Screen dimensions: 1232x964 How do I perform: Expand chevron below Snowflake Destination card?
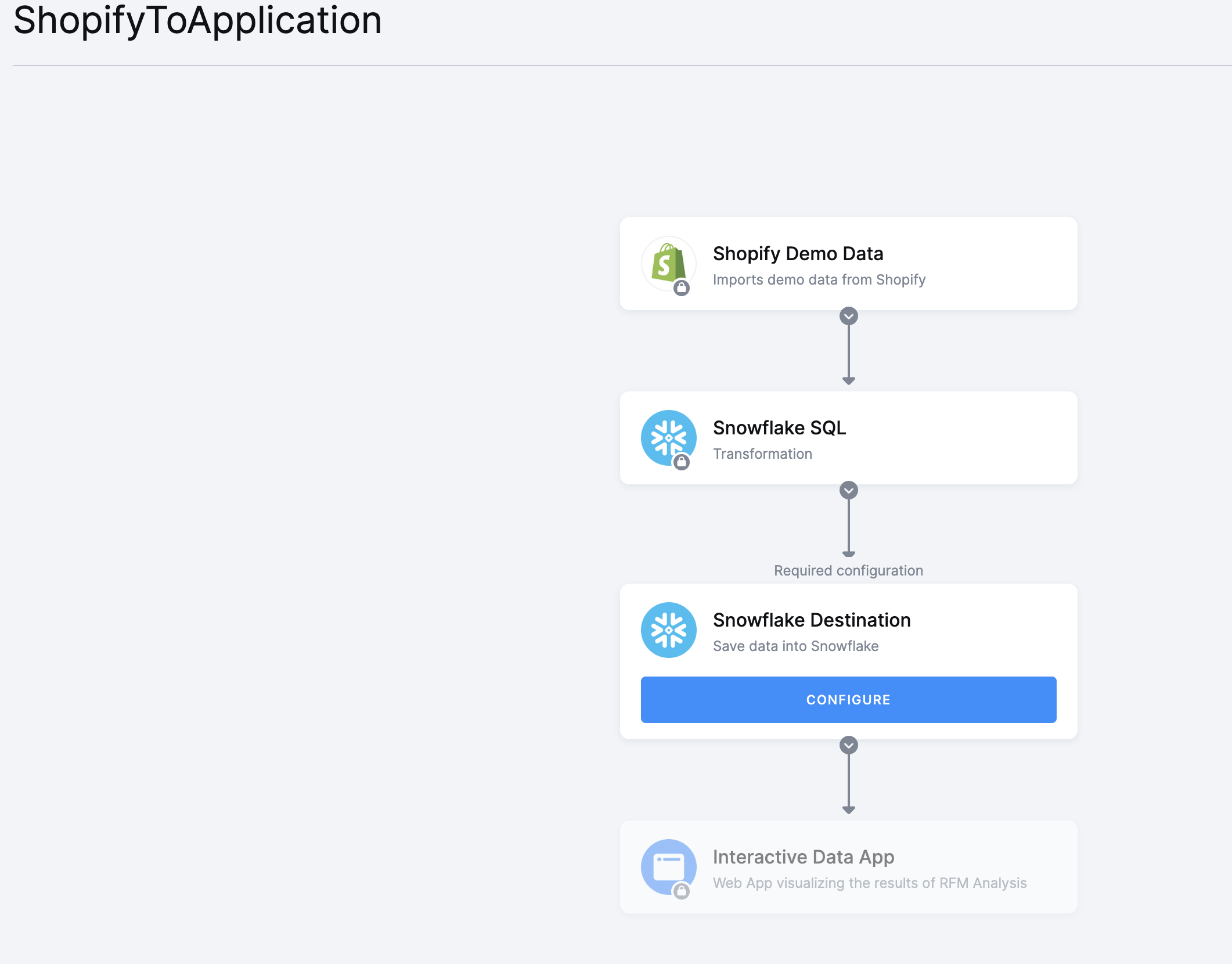(x=849, y=745)
